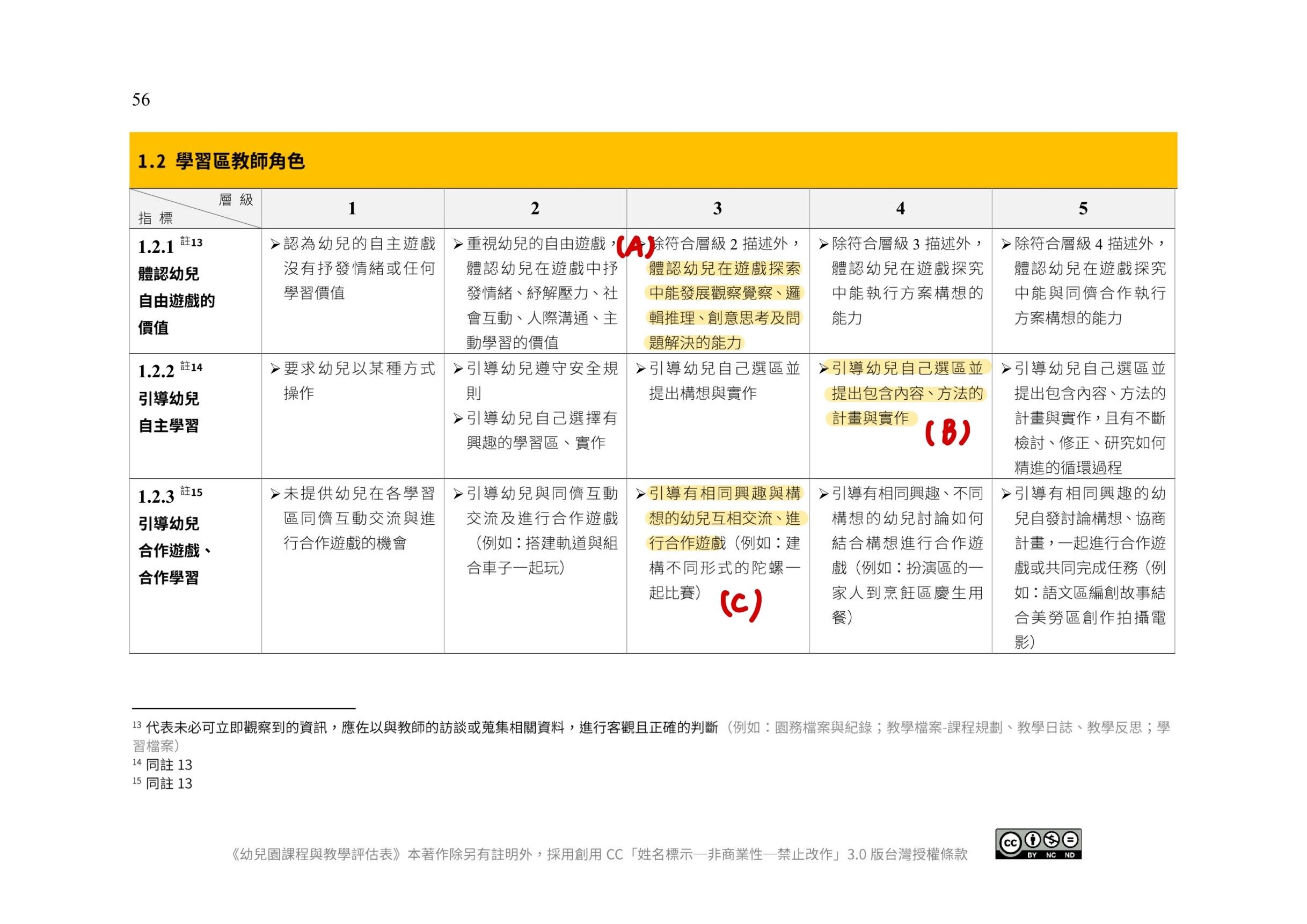
Task: Click the highlighted text 計畫與實作 in level 4
Action: (x=870, y=419)
